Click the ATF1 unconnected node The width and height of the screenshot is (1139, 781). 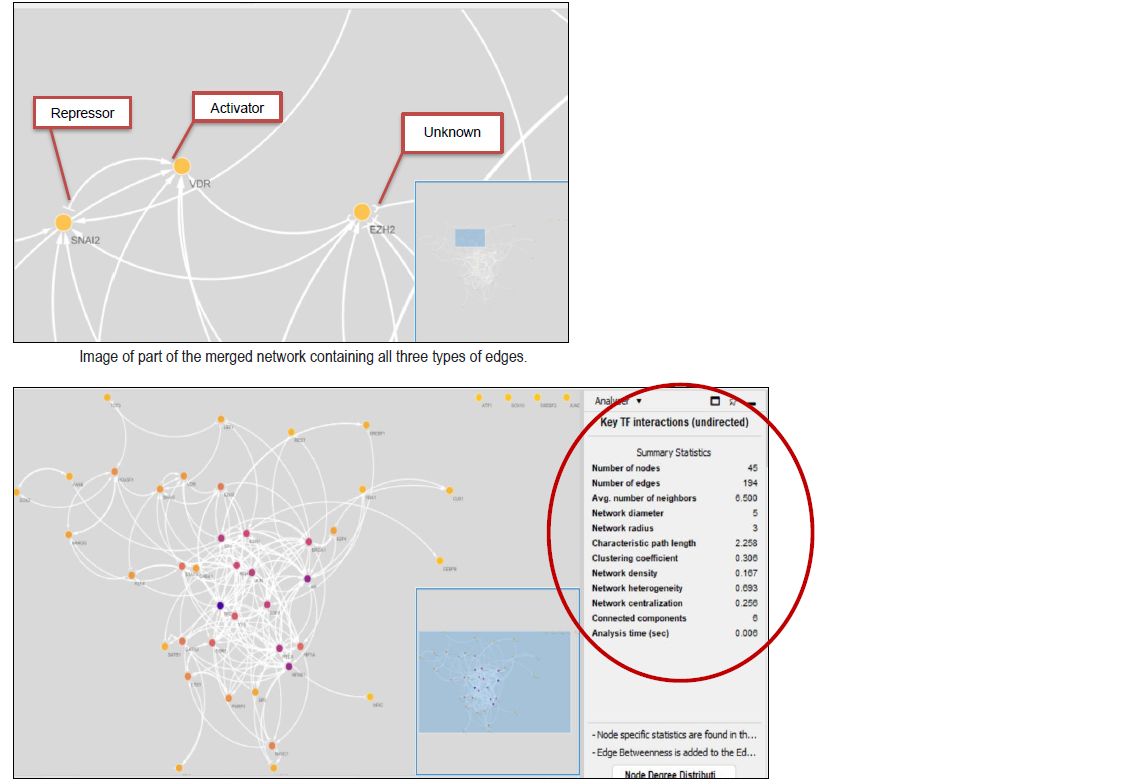tap(480, 397)
